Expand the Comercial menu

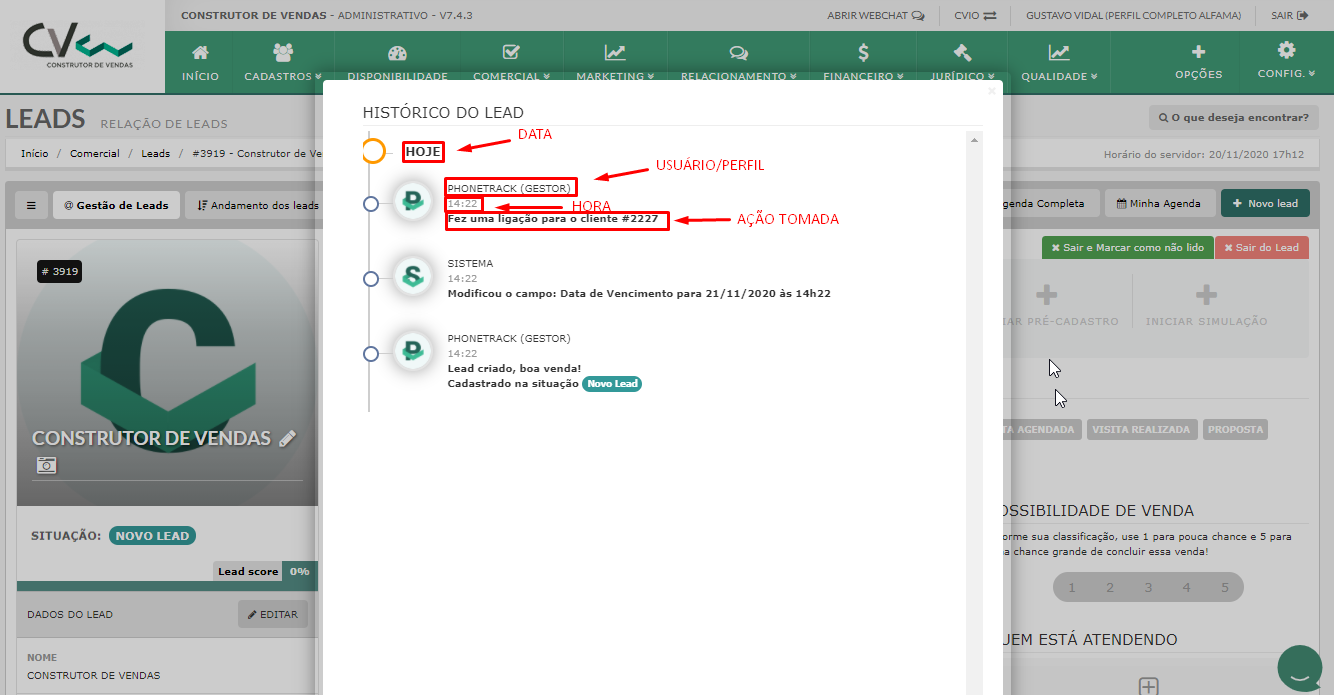[511, 62]
